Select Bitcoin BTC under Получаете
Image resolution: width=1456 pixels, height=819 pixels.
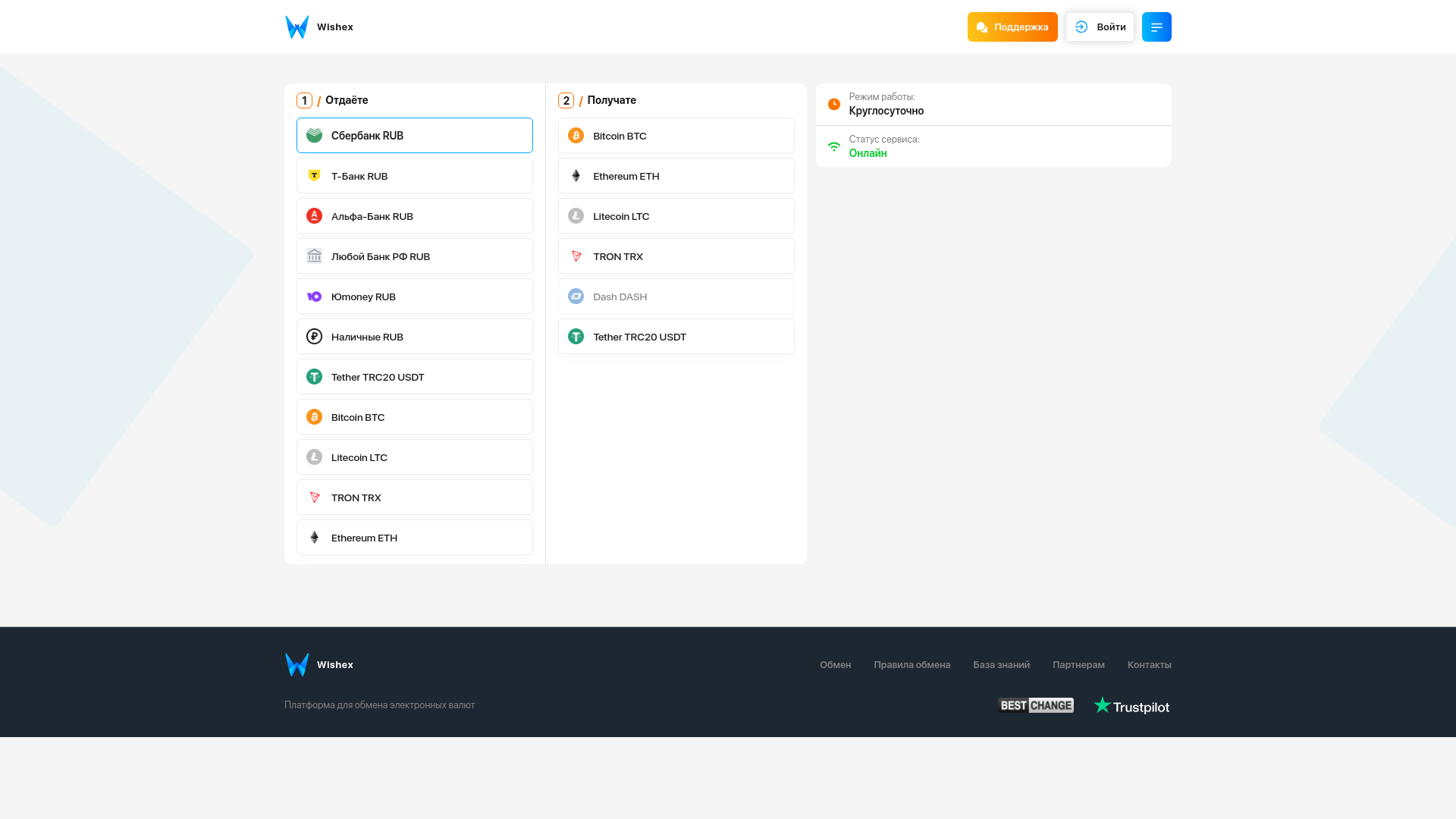pos(676,136)
